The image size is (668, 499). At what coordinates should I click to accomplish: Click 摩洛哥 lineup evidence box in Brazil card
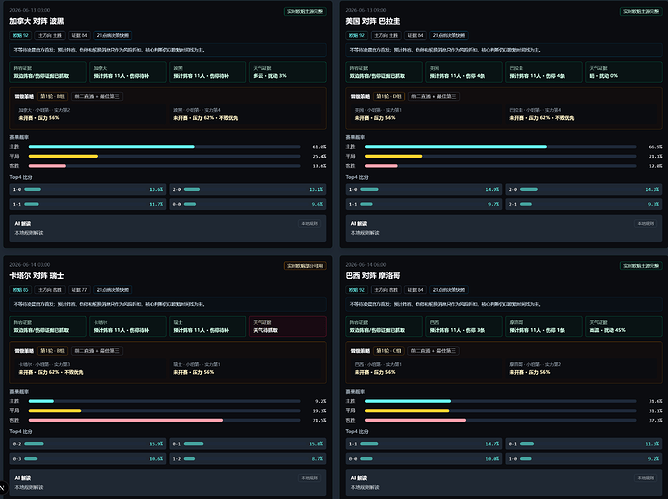[544, 326]
